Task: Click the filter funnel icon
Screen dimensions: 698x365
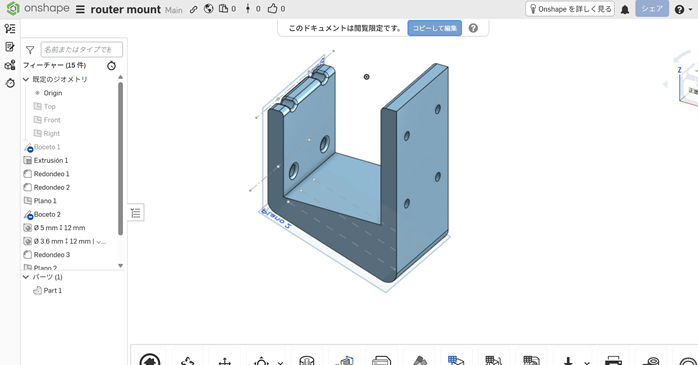Action: [x=30, y=50]
